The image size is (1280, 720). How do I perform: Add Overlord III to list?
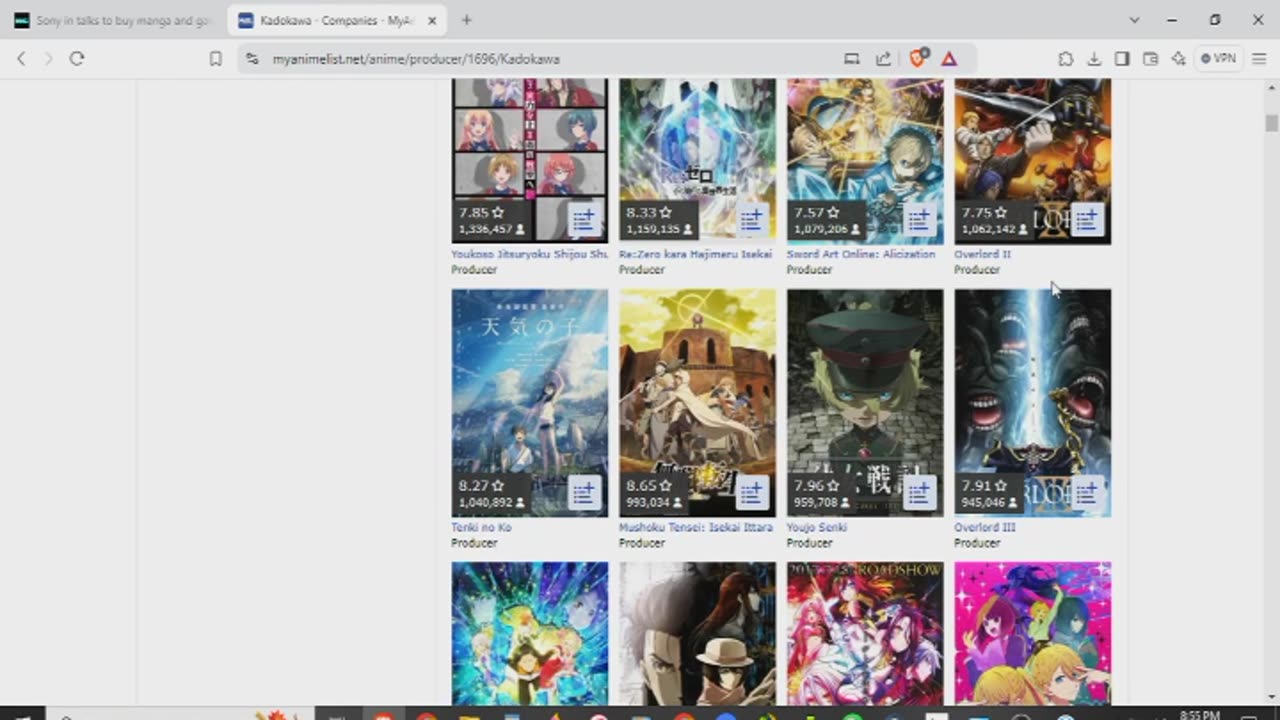click(x=1087, y=492)
